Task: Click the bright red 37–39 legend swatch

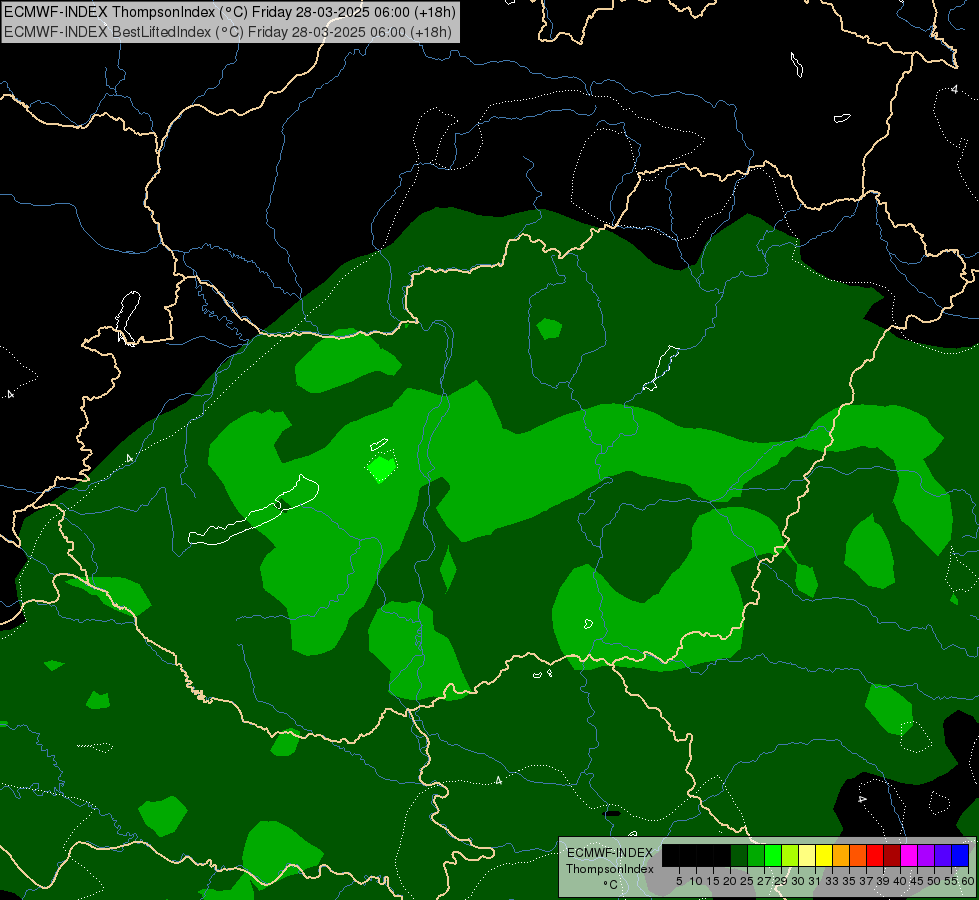Action: [x=875, y=855]
